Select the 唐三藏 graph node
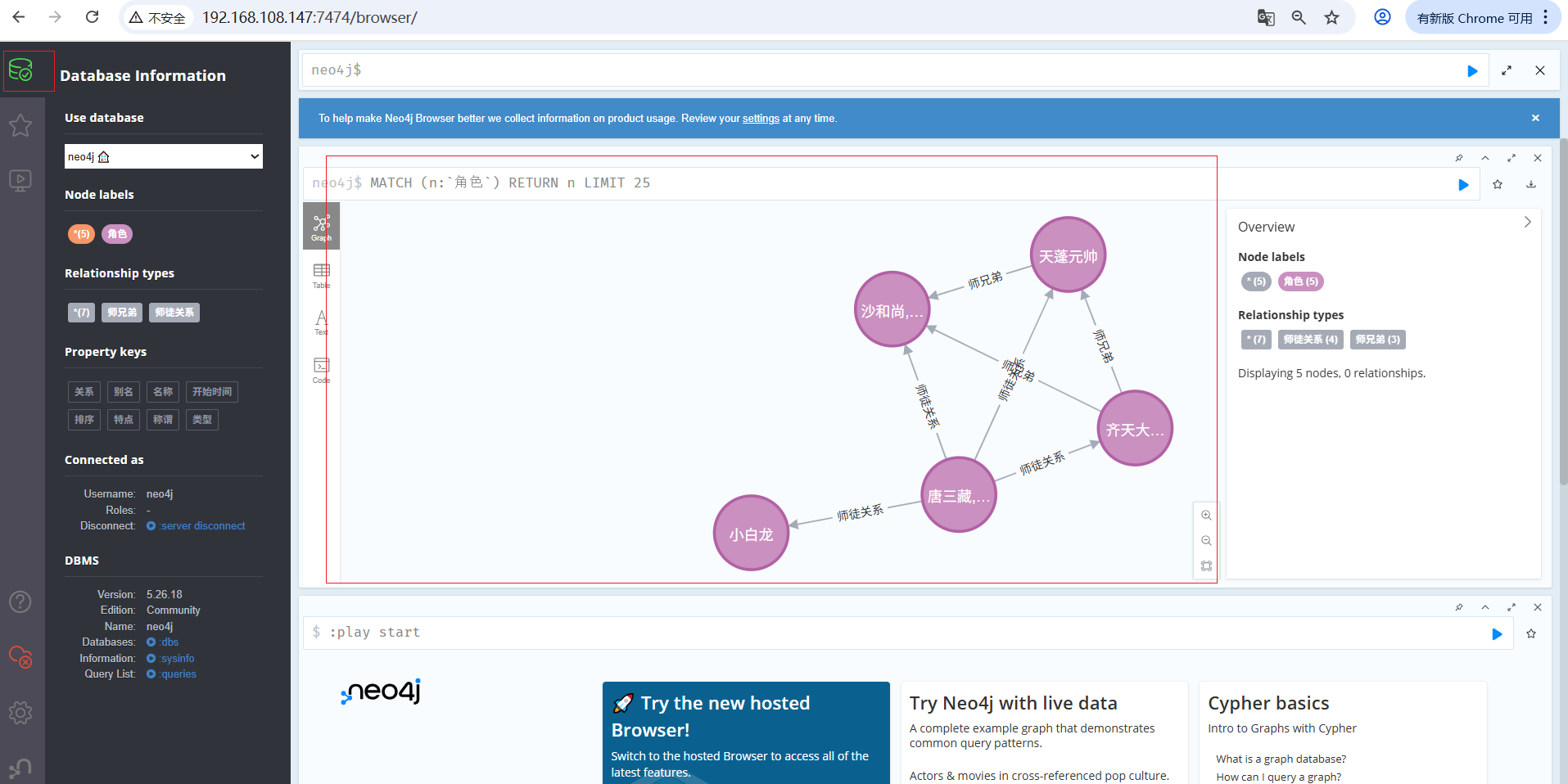Image resolution: width=1568 pixels, height=784 pixels. (x=959, y=495)
